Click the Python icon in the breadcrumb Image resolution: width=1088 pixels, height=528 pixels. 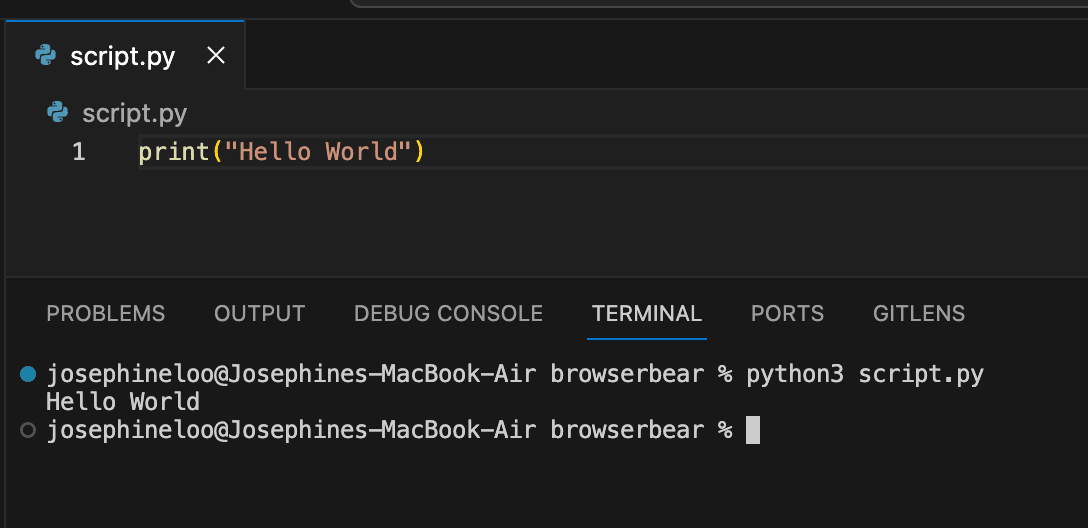point(58,112)
